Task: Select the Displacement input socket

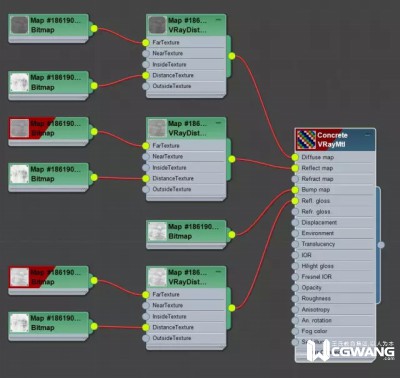Action: tap(295, 223)
